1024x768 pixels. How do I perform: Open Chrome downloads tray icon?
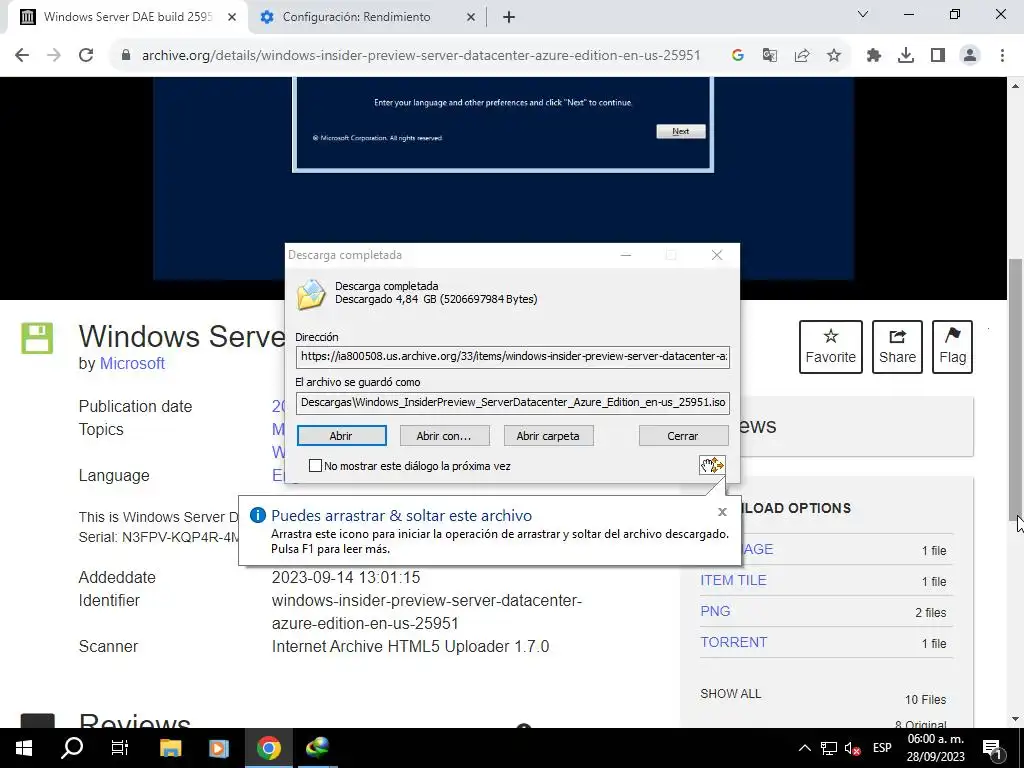point(906,56)
